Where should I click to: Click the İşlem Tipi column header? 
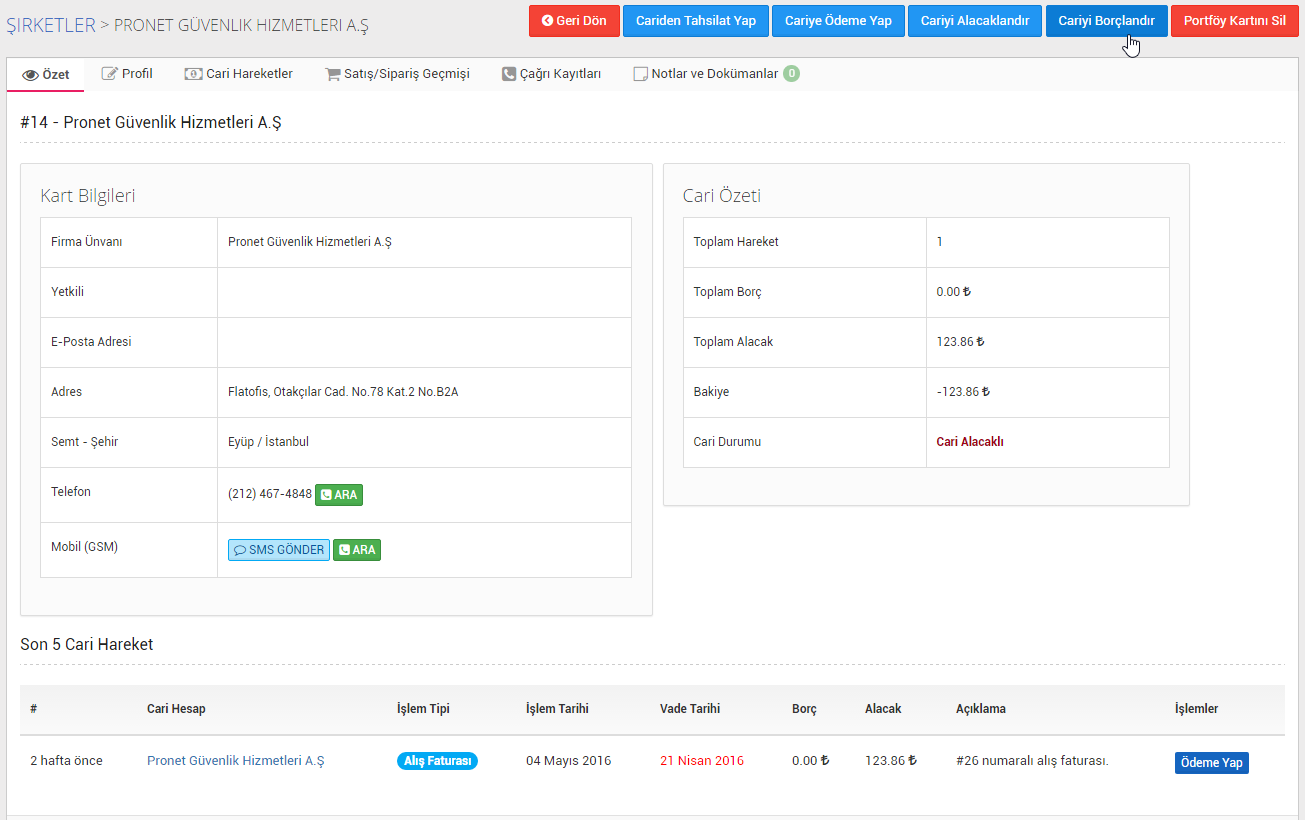(x=423, y=709)
